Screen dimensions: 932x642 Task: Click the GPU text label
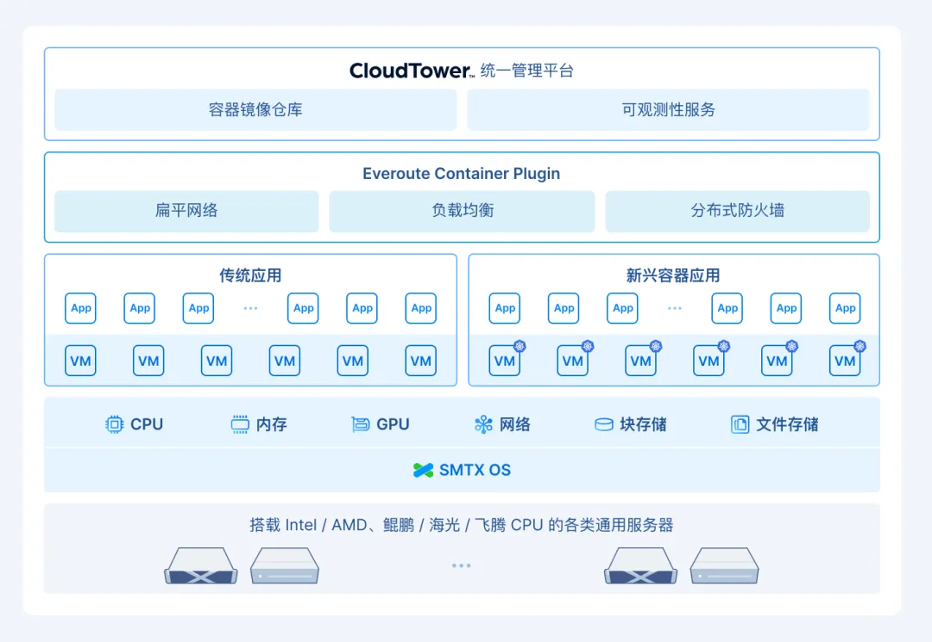click(x=393, y=424)
